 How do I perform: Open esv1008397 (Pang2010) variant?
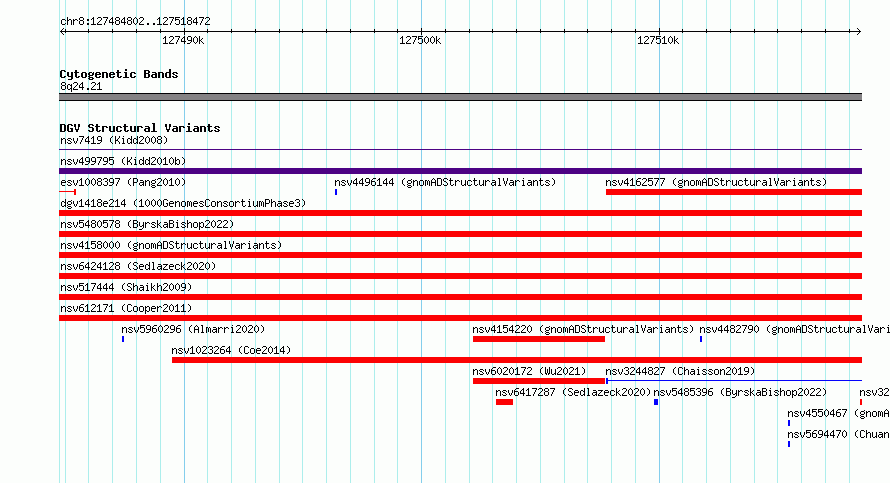(123, 182)
